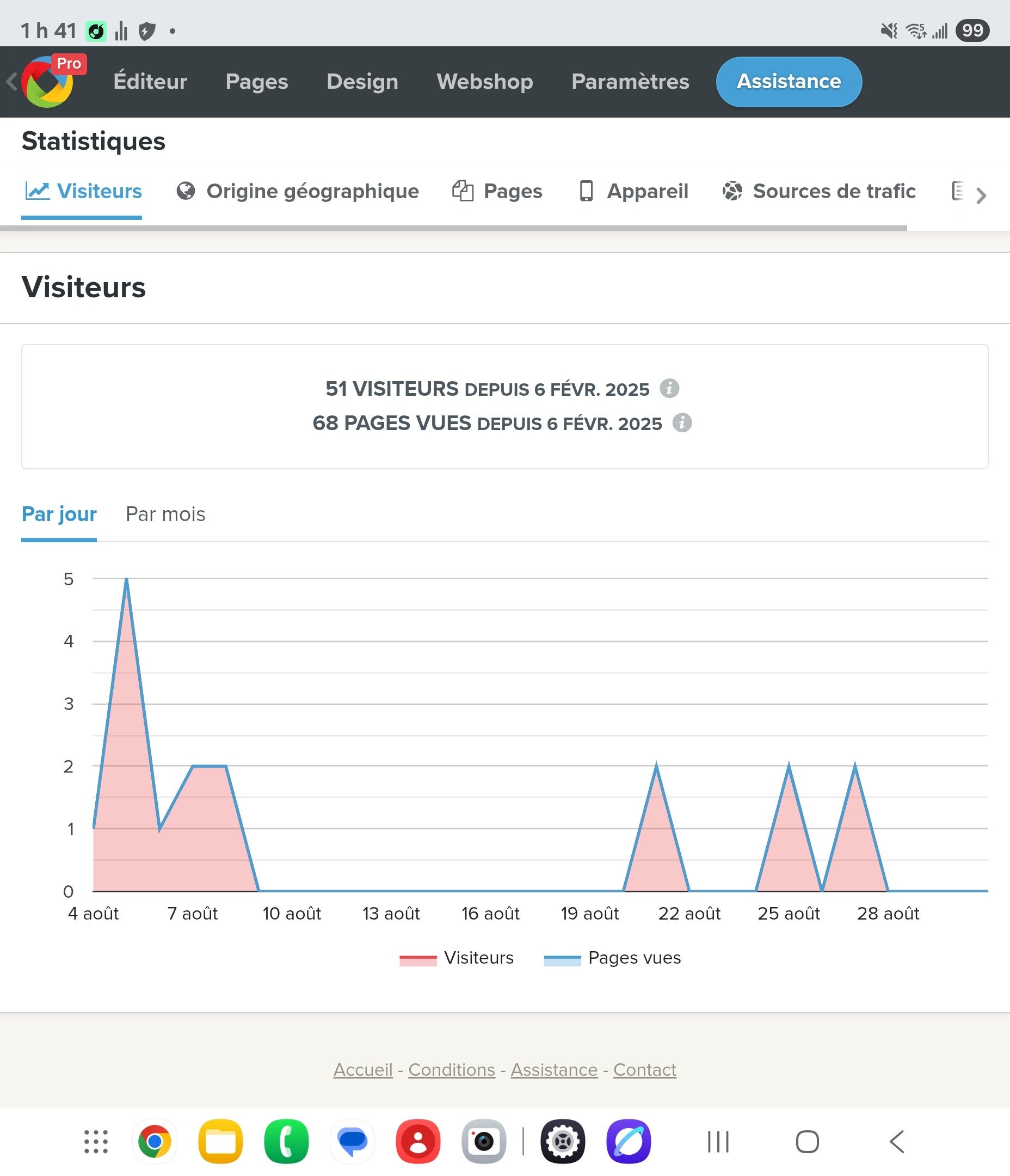The height and width of the screenshot is (1176, 1010).
Task: Toggle Visiteurs series in chart legend
Action: [x=456, y=958]
